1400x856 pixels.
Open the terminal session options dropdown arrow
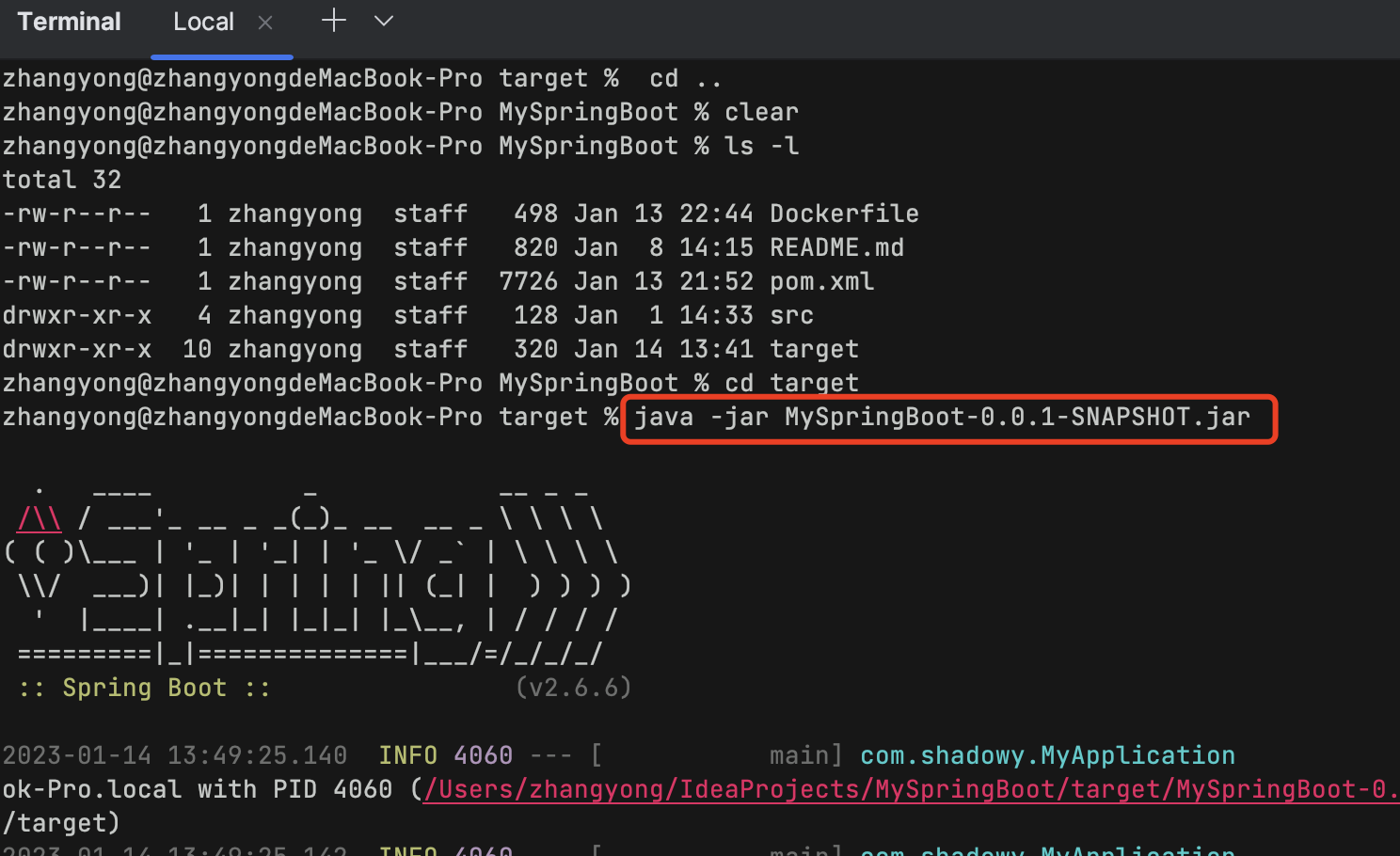(x=384, y=21)
